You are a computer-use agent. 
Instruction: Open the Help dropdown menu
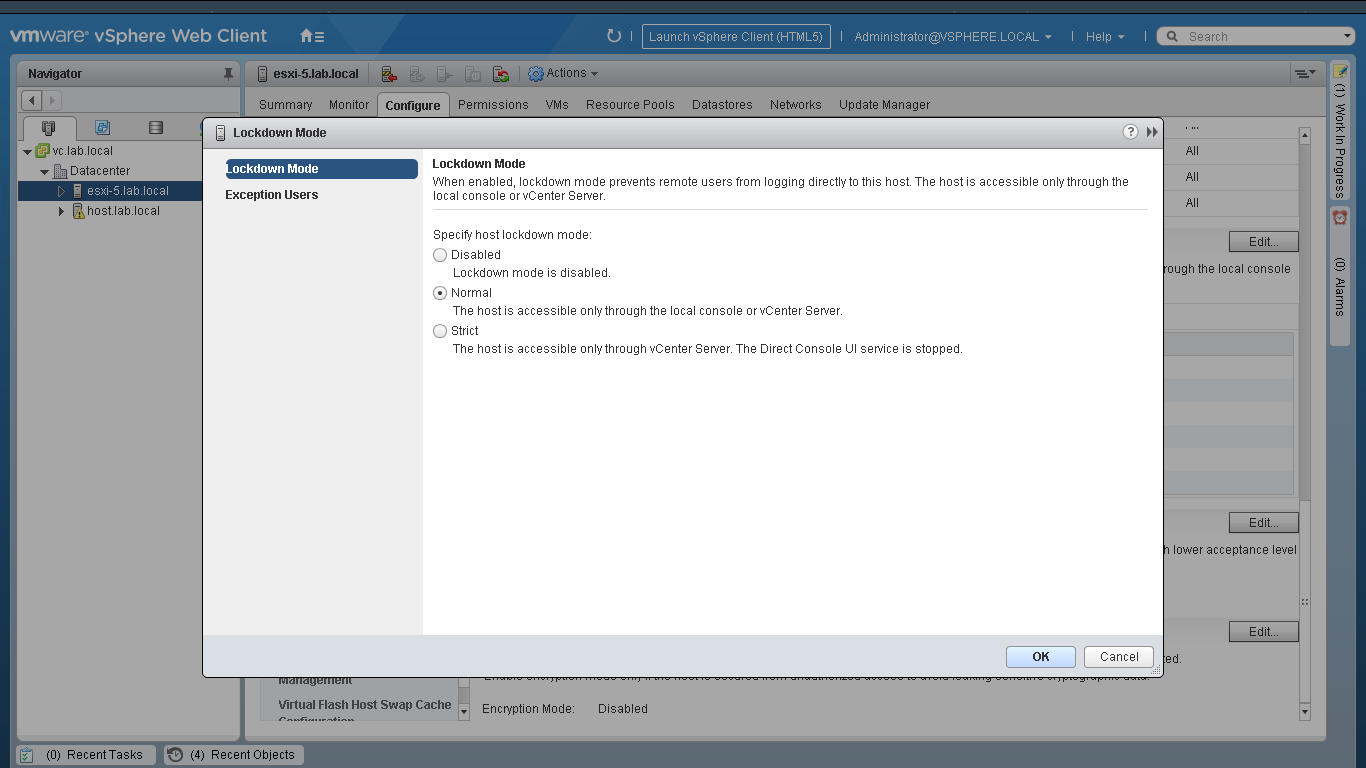pos(1104,36)
